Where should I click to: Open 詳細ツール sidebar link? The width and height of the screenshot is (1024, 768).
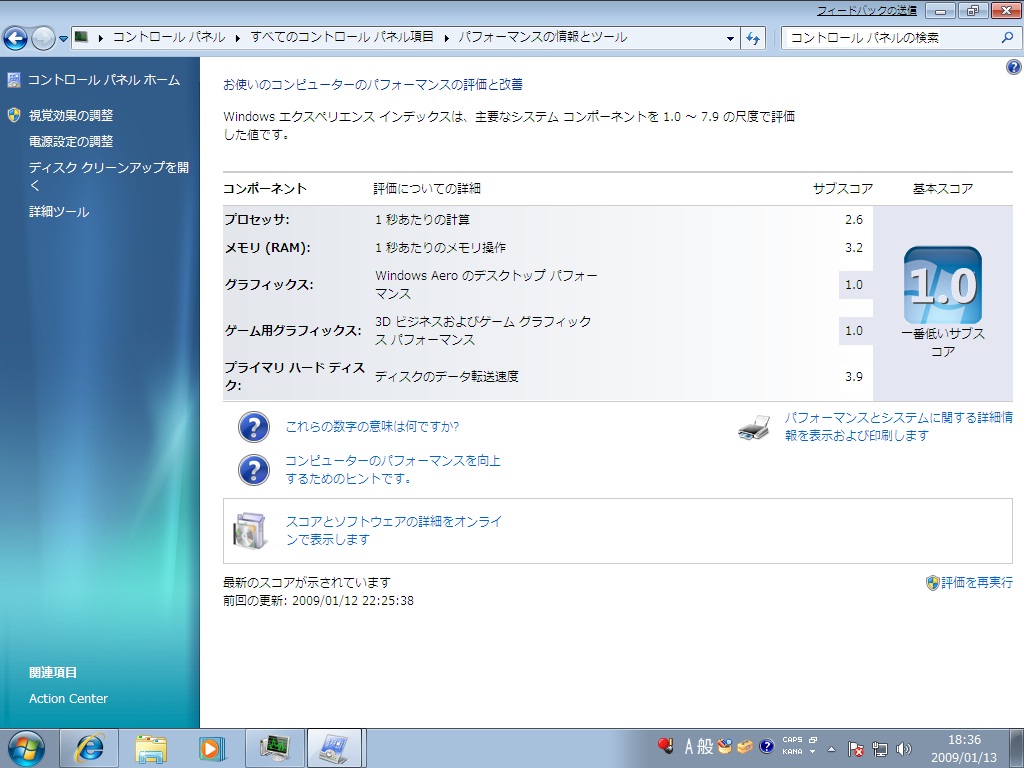tap(59, 212)
